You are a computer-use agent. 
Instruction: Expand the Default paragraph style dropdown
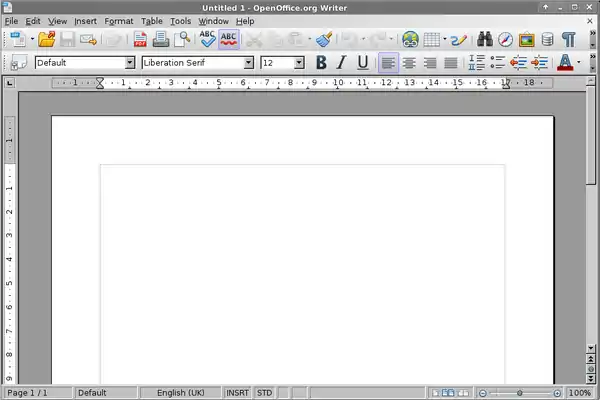[x=129, y=63]
